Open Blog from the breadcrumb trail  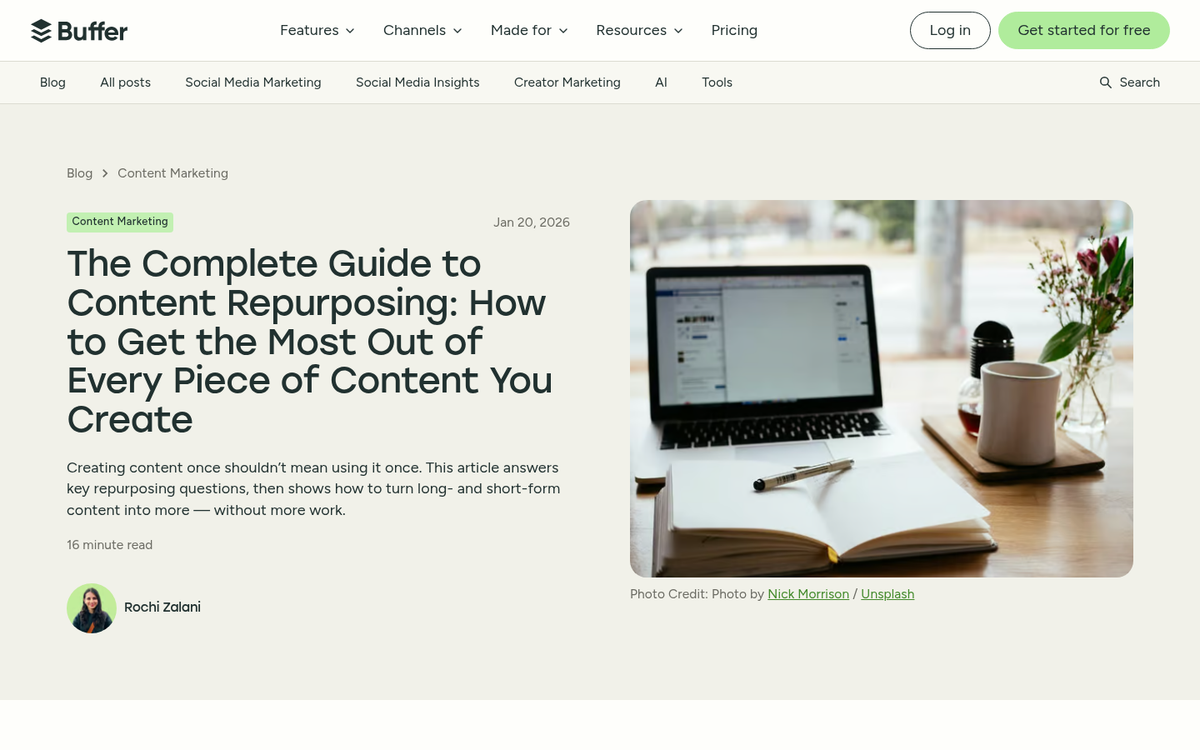79,172
